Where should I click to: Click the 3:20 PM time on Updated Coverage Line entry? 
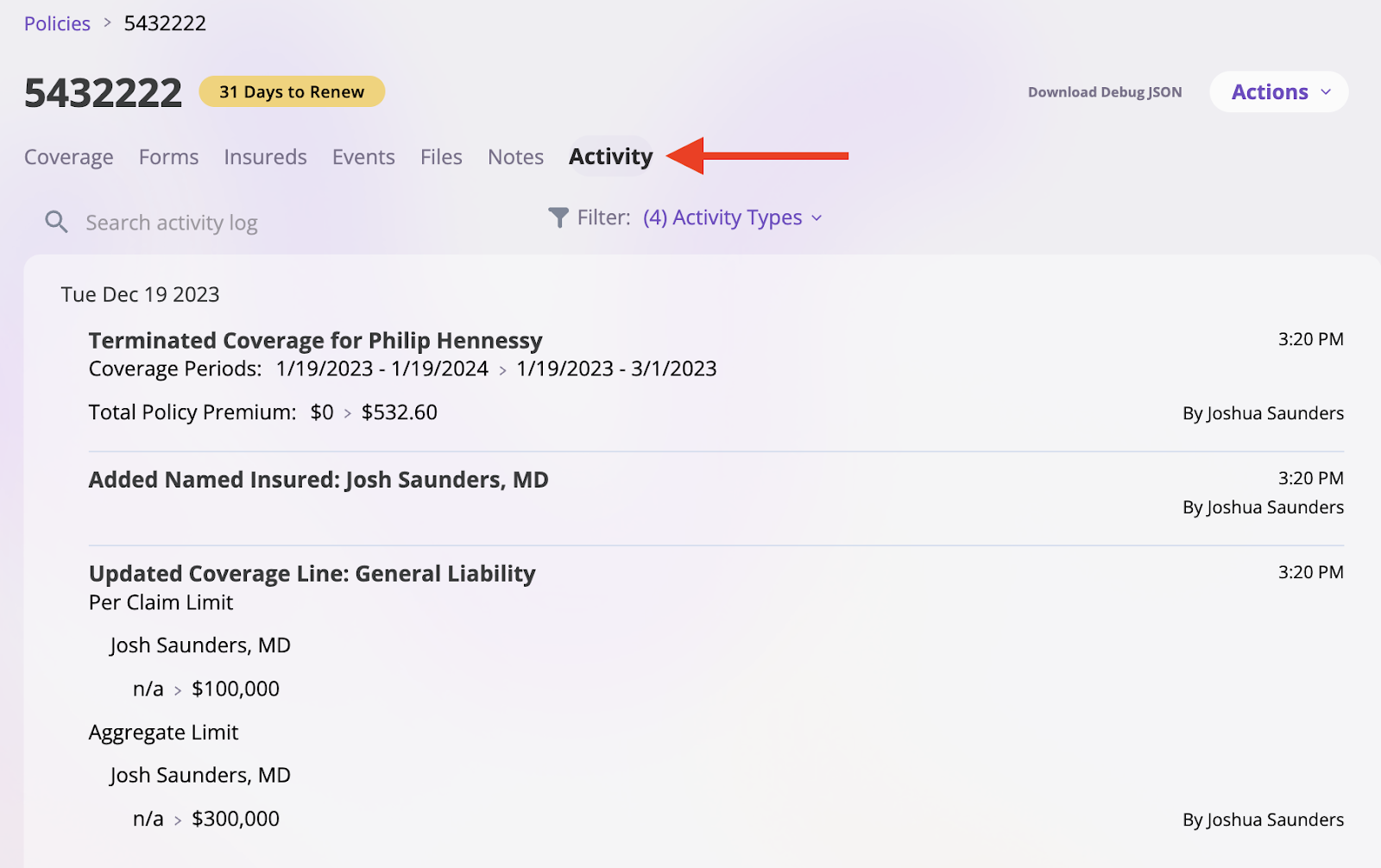tap(1310, 572)
